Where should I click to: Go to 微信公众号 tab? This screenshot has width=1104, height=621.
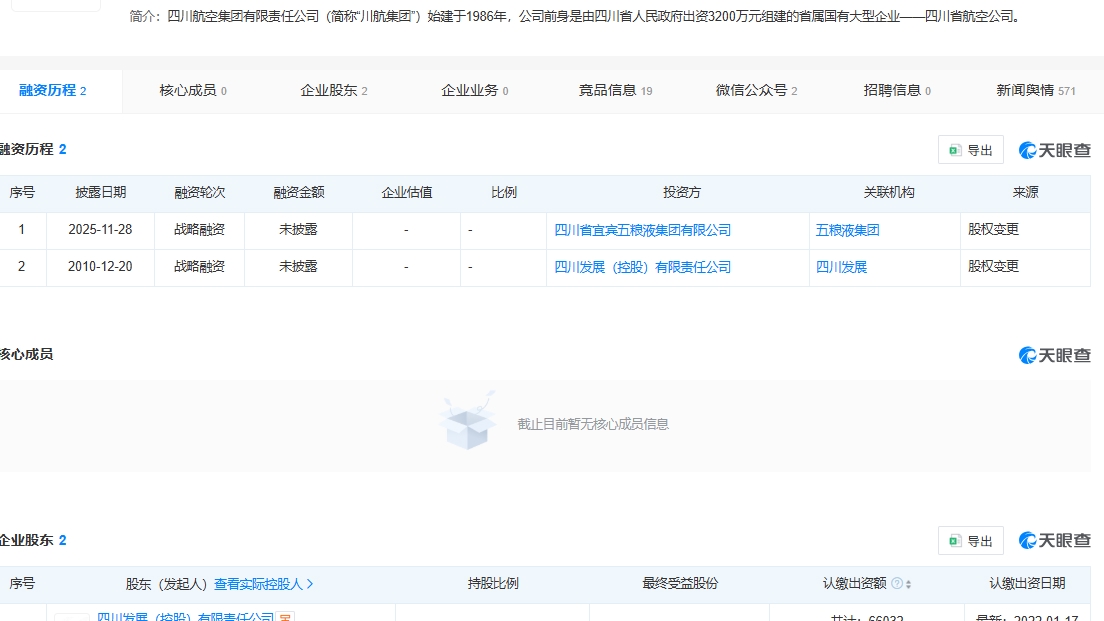755,91
